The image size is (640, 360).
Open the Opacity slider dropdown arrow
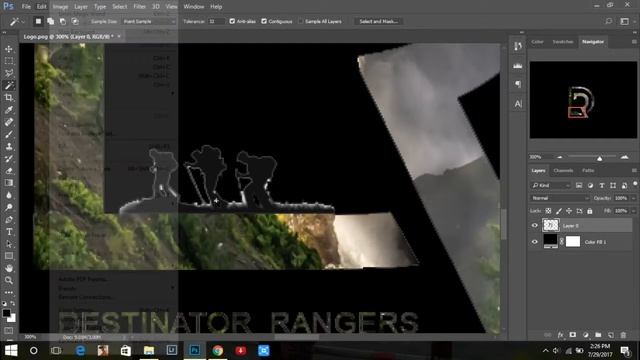pyautogui.click(x=633, y=198)
